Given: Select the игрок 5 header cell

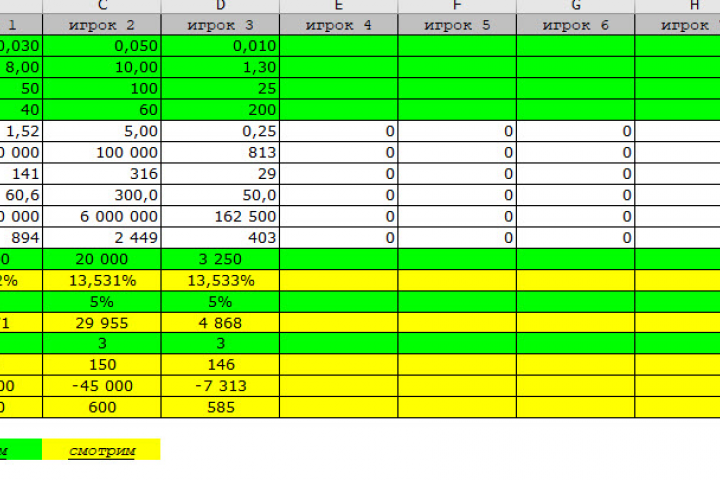Looking at the screenshot, I should (x=457, y=25).
